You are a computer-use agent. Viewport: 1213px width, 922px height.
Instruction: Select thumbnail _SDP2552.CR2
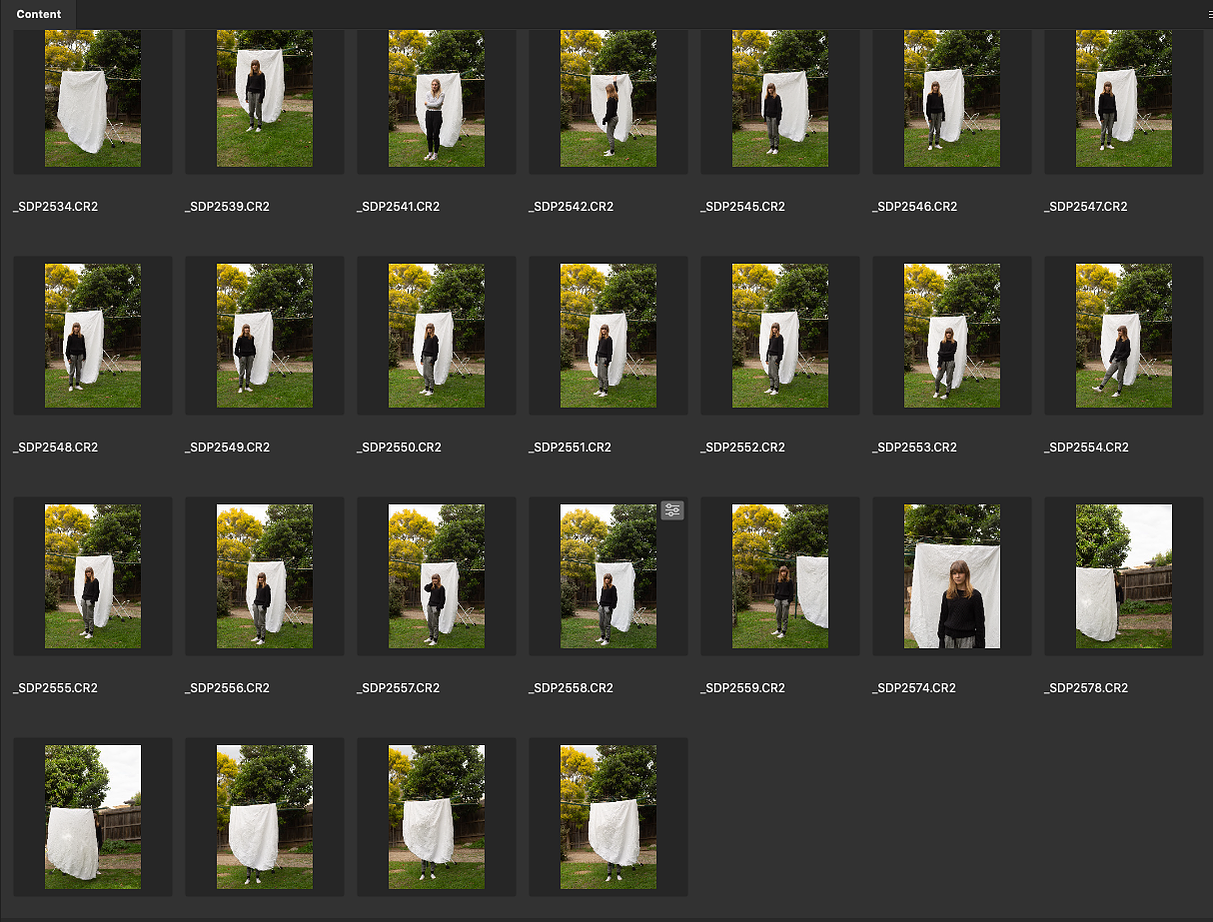[780, 335]
